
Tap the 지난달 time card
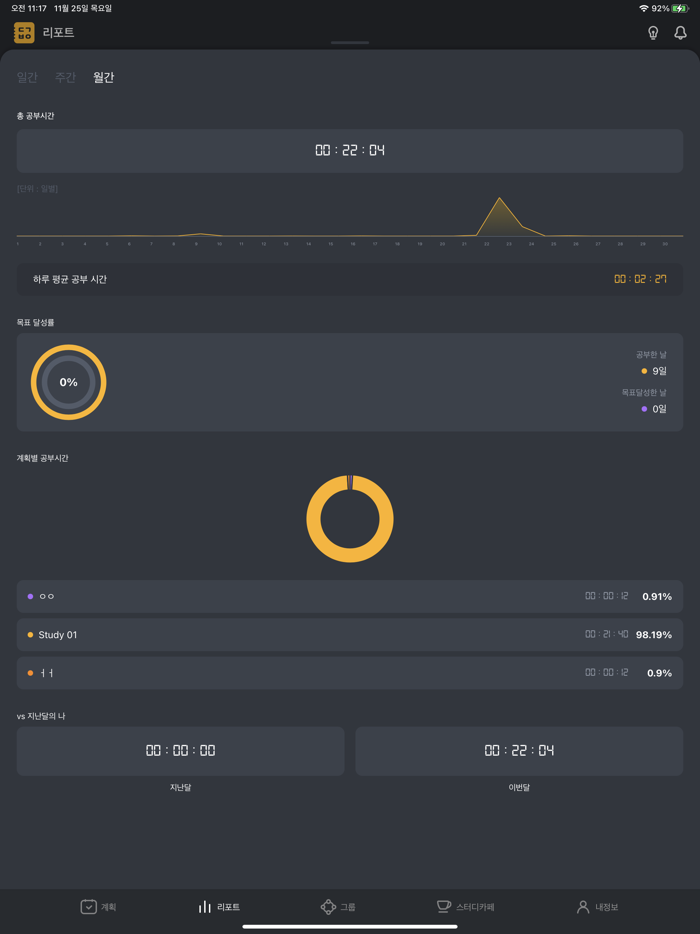[181, 750]
